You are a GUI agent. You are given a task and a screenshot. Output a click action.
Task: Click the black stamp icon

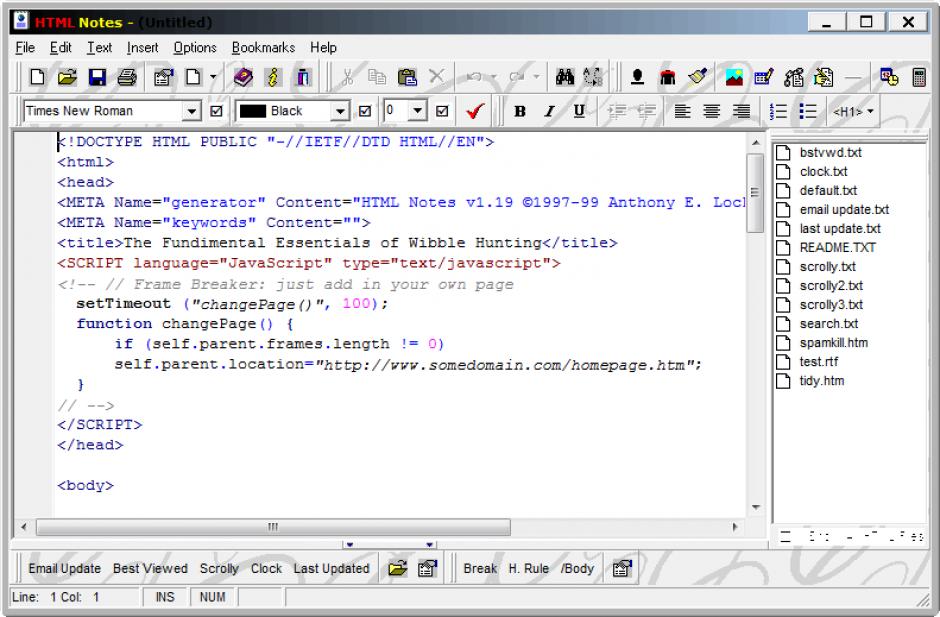[637, 77]
